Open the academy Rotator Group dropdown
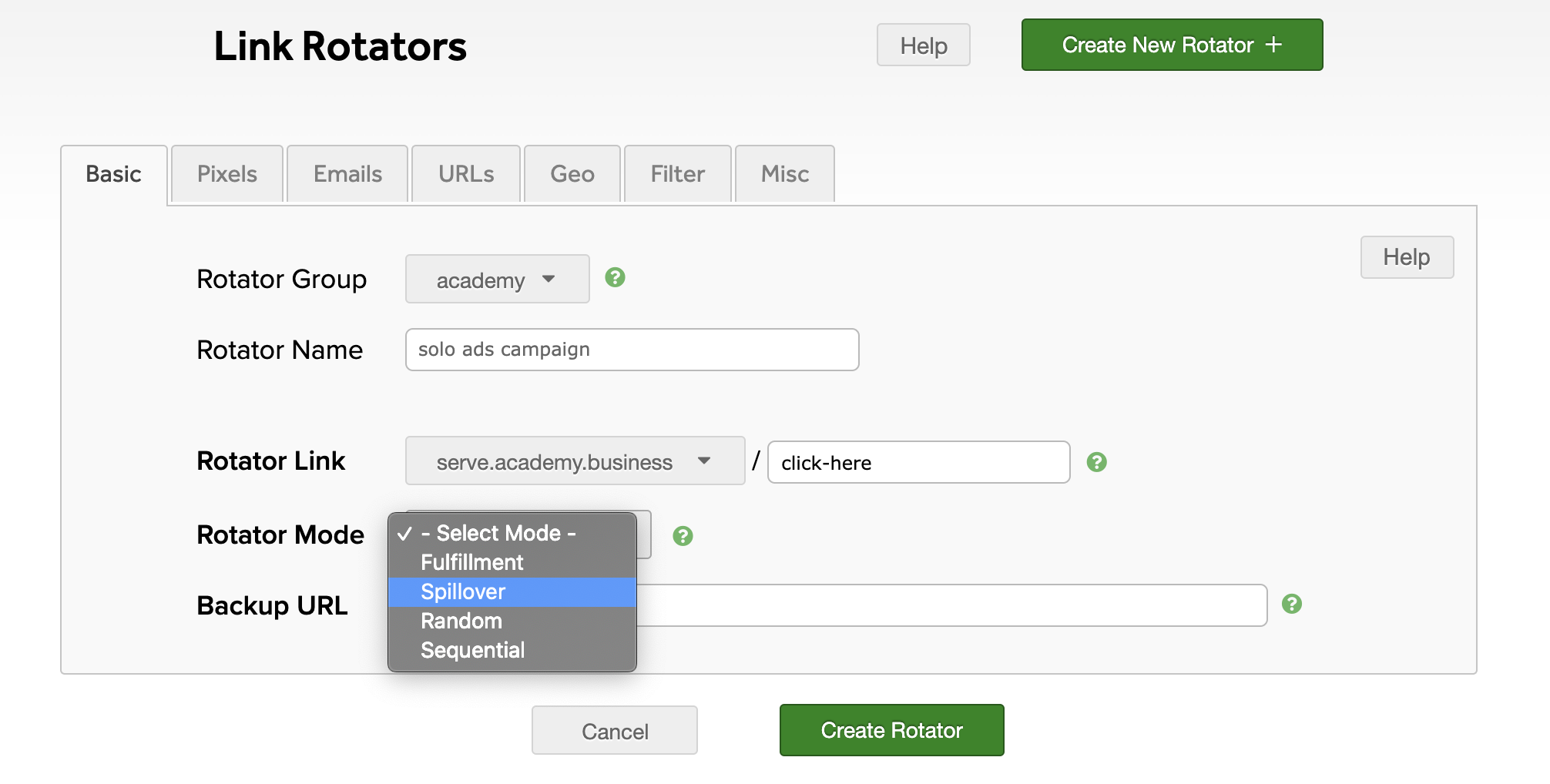1550x784 pixels. point(496,279)
